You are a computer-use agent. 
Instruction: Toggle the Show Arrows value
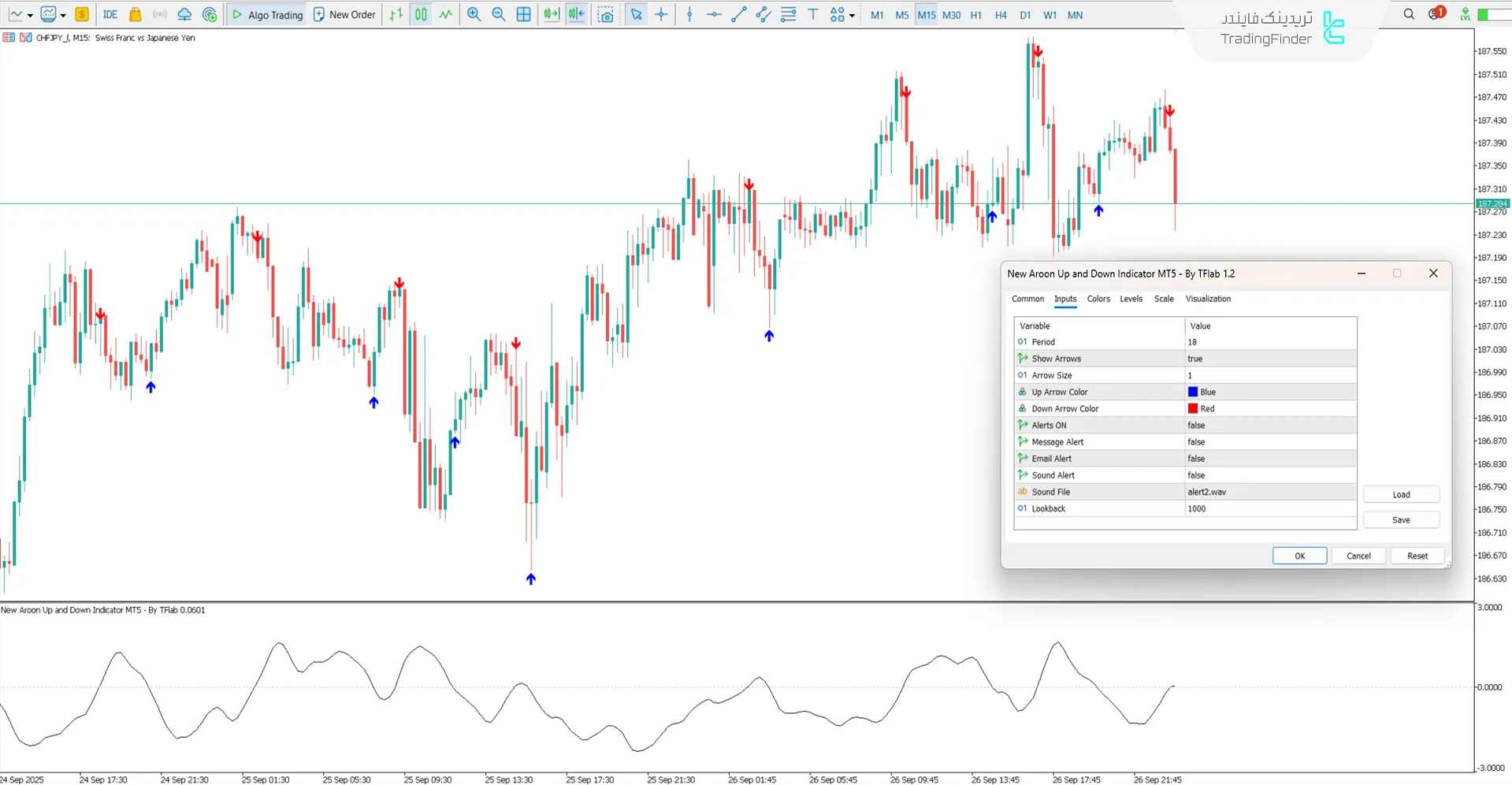(x=1270, y=359)
